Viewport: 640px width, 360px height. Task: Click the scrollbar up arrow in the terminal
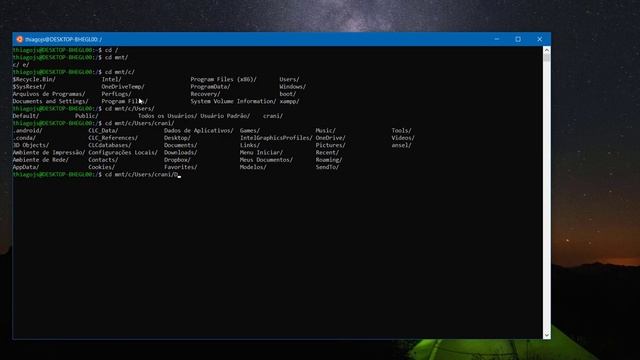tap(547, 50)
